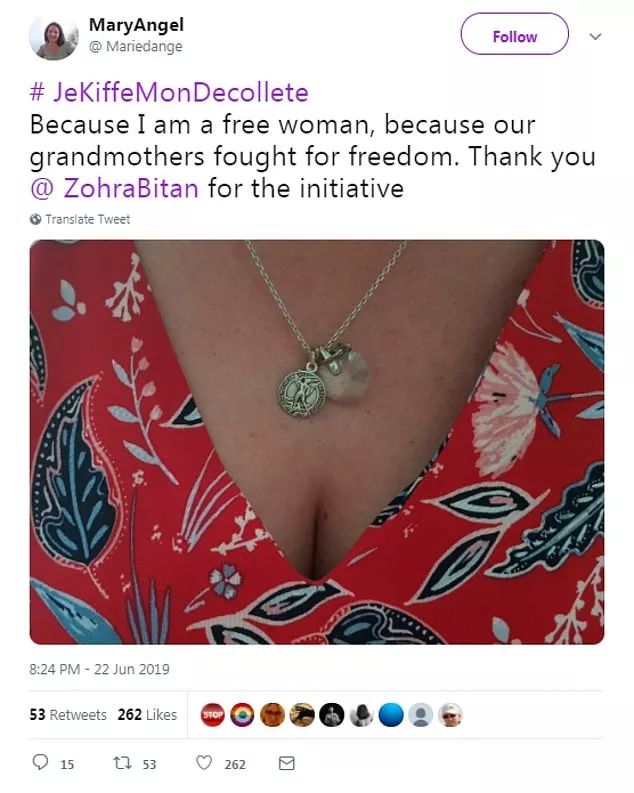Enlarge the attached tweet photo
This screenshot has height=793, width=634.
317,441
